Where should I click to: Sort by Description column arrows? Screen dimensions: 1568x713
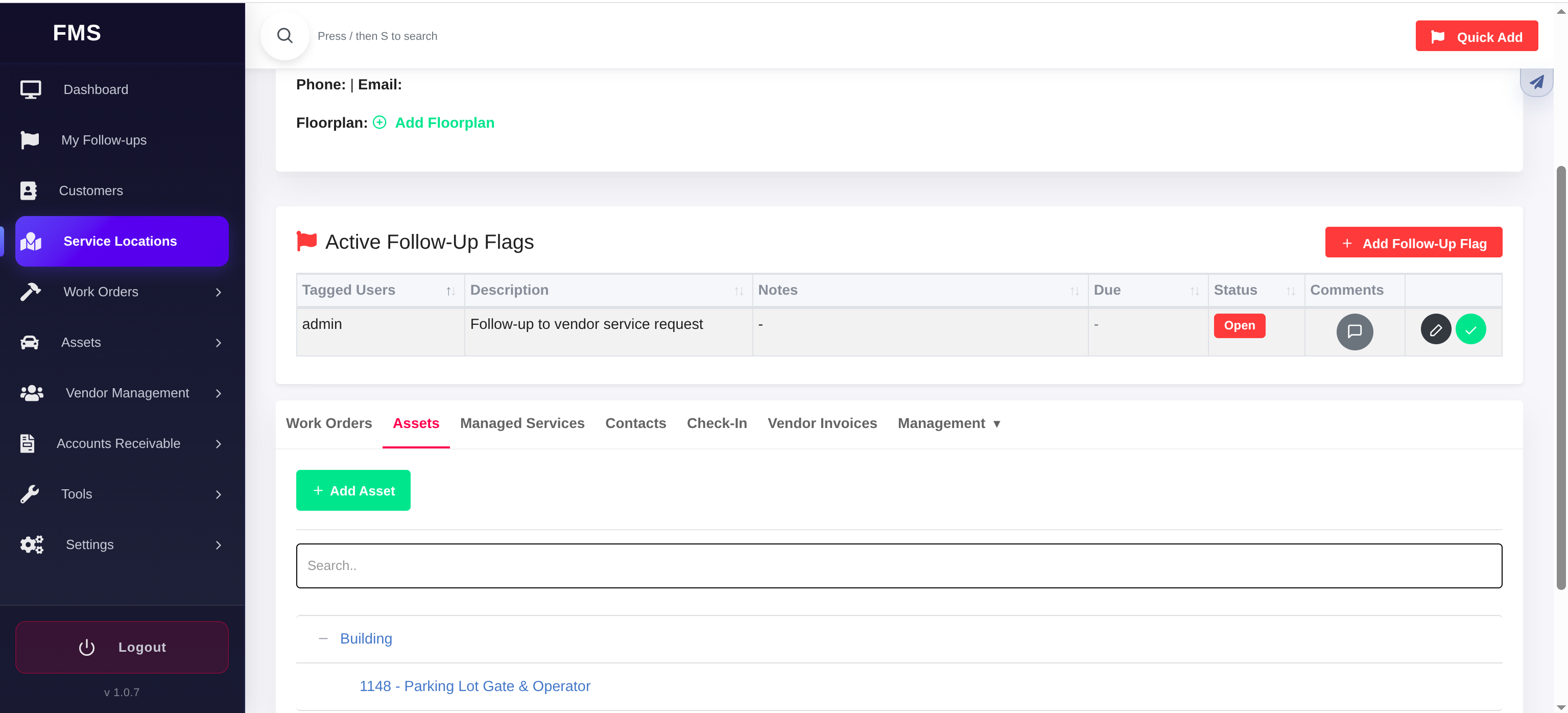pyautogui.click(x=739, y=291)
